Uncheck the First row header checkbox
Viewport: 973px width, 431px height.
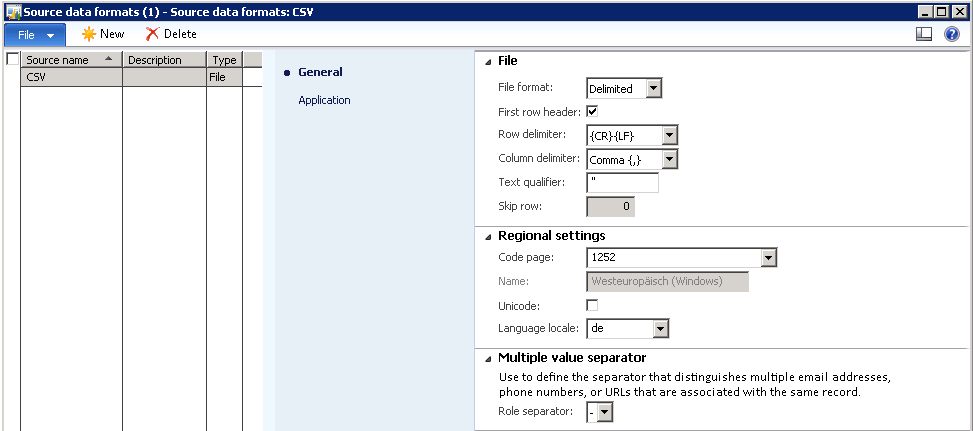tap(592, 112)
